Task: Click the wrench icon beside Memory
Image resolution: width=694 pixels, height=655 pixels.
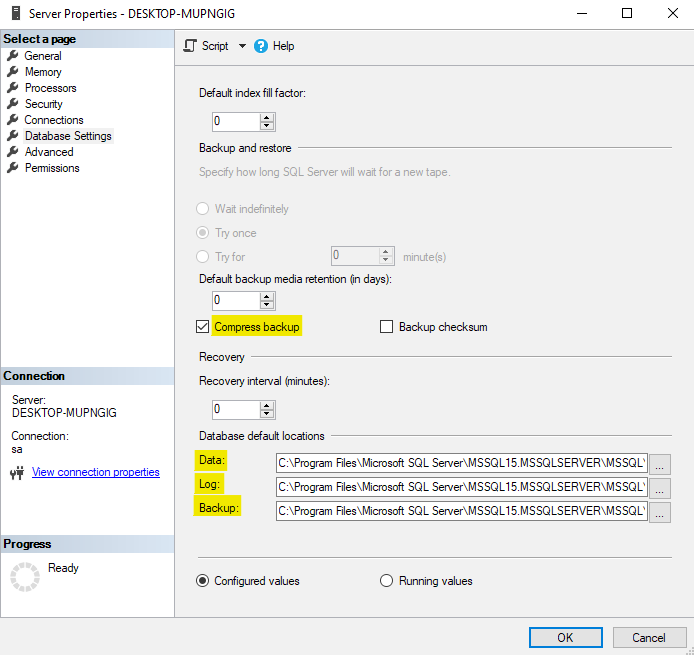Action: [x=13, y=72]
